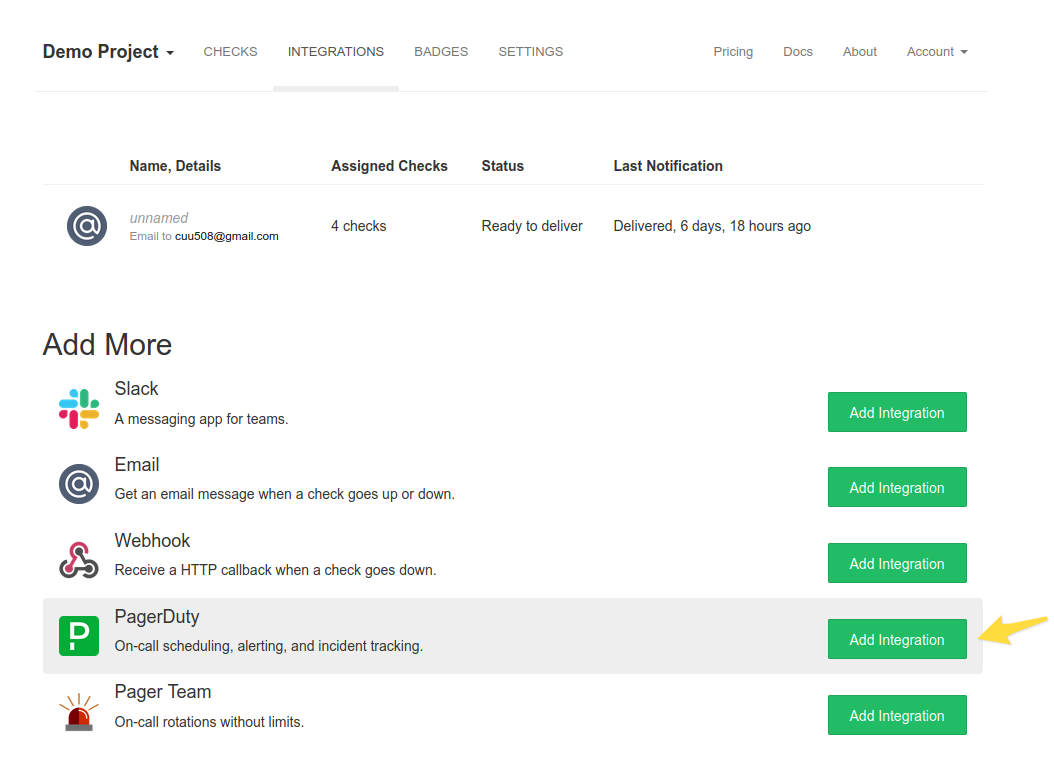The image size is (1054, 776).
Task: Open the Account dropdown menu
Action: pyautogui.click(x=936, y=51)
